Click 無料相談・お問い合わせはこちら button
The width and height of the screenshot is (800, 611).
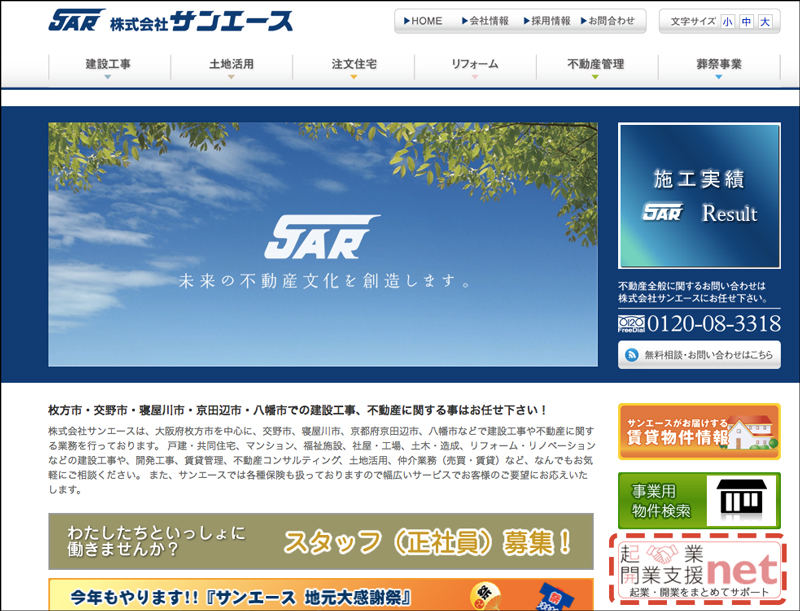point(699,354)
